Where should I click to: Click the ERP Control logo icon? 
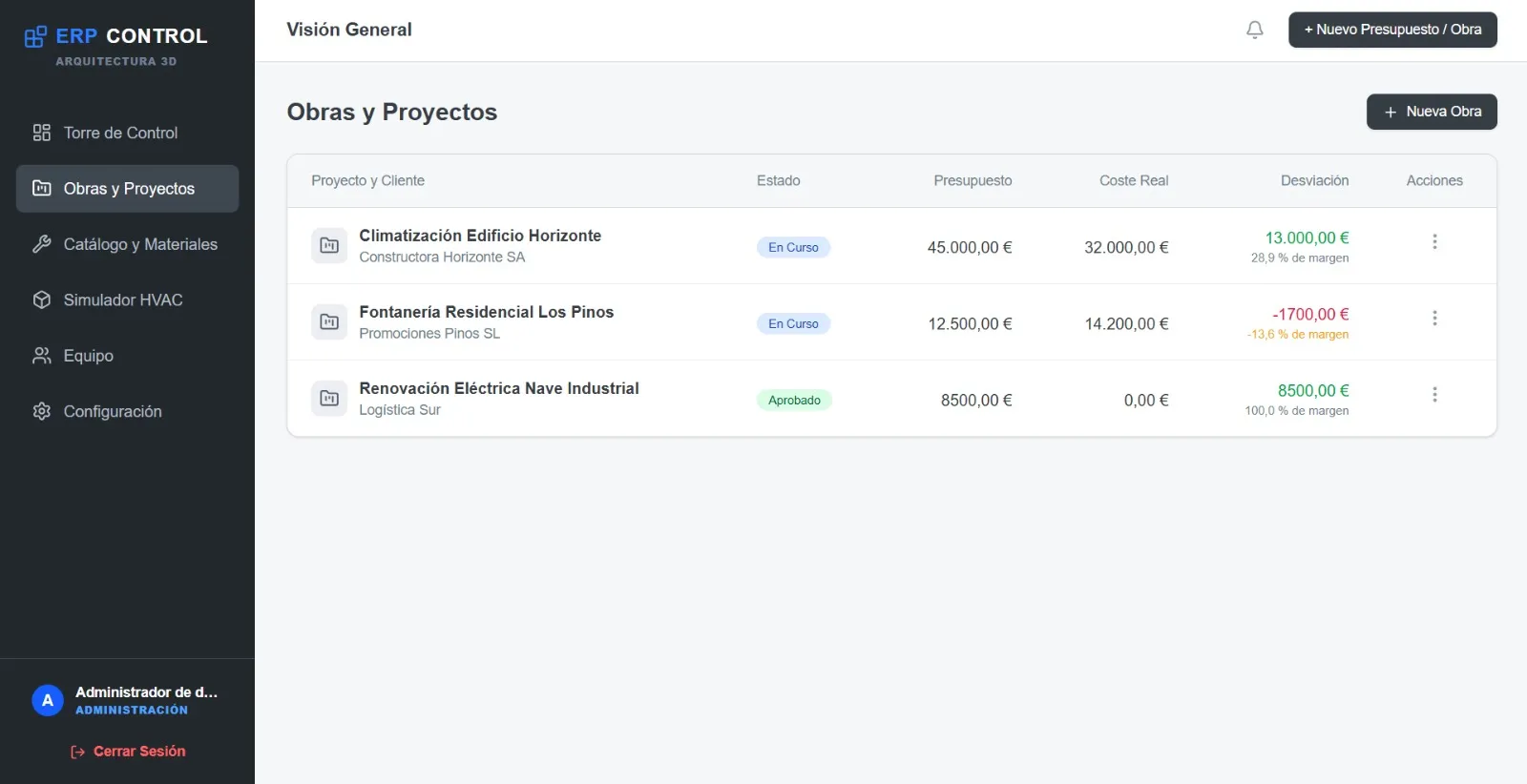(35, 37)
